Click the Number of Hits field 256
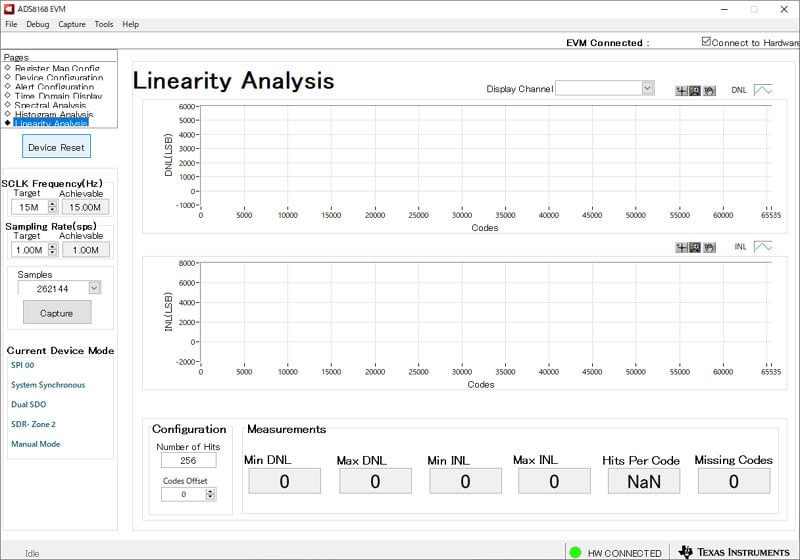The height and width of the screenshot is (560, 800). (x=188, y=460)
